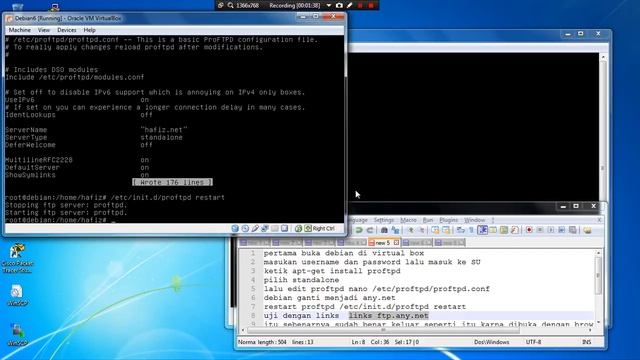640x360 pixels.
Task: Click text 'pilih standalone' in editor
Action: [x=301, y=280]
